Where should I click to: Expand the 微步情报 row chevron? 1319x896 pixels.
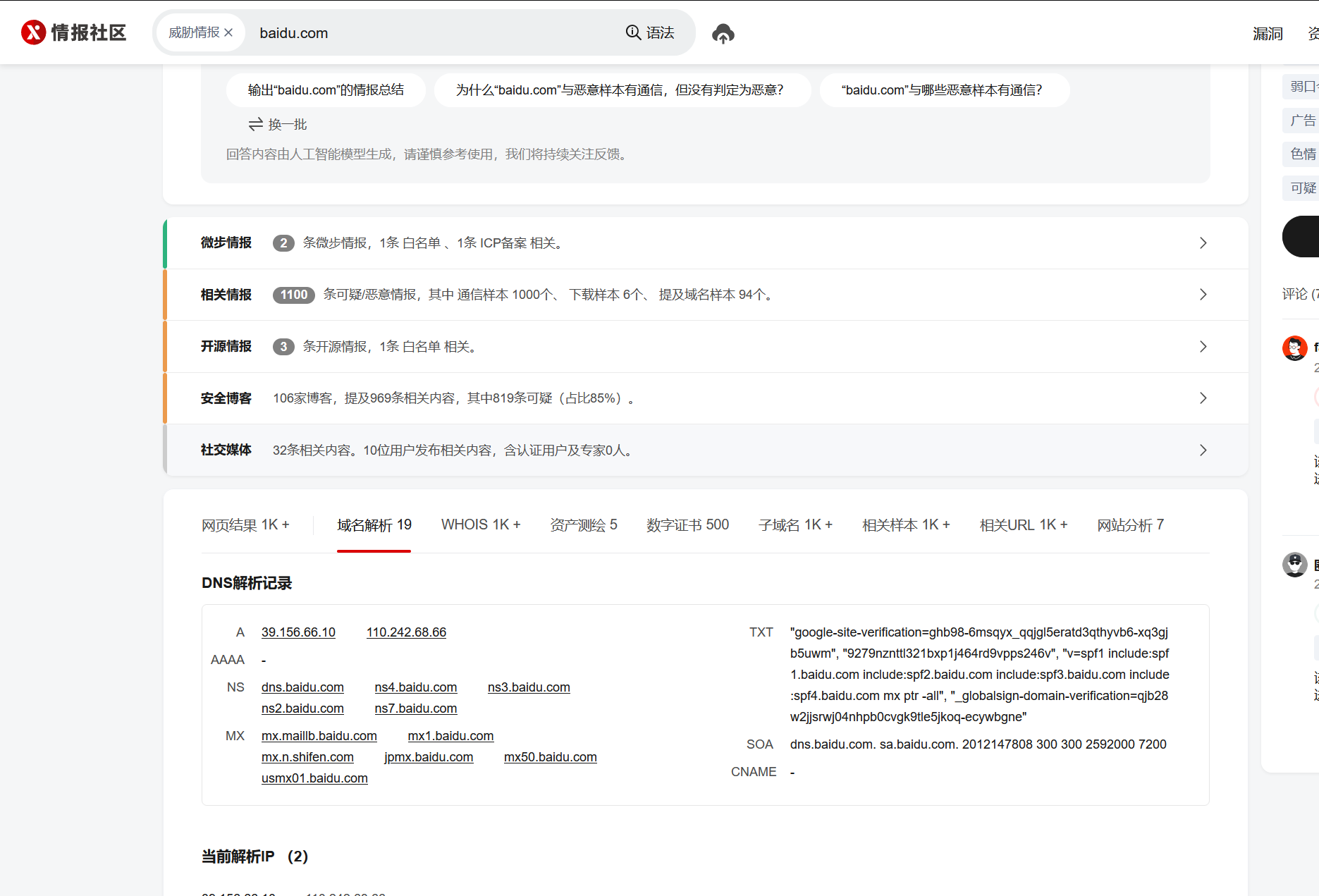[x=1203, y=243]
